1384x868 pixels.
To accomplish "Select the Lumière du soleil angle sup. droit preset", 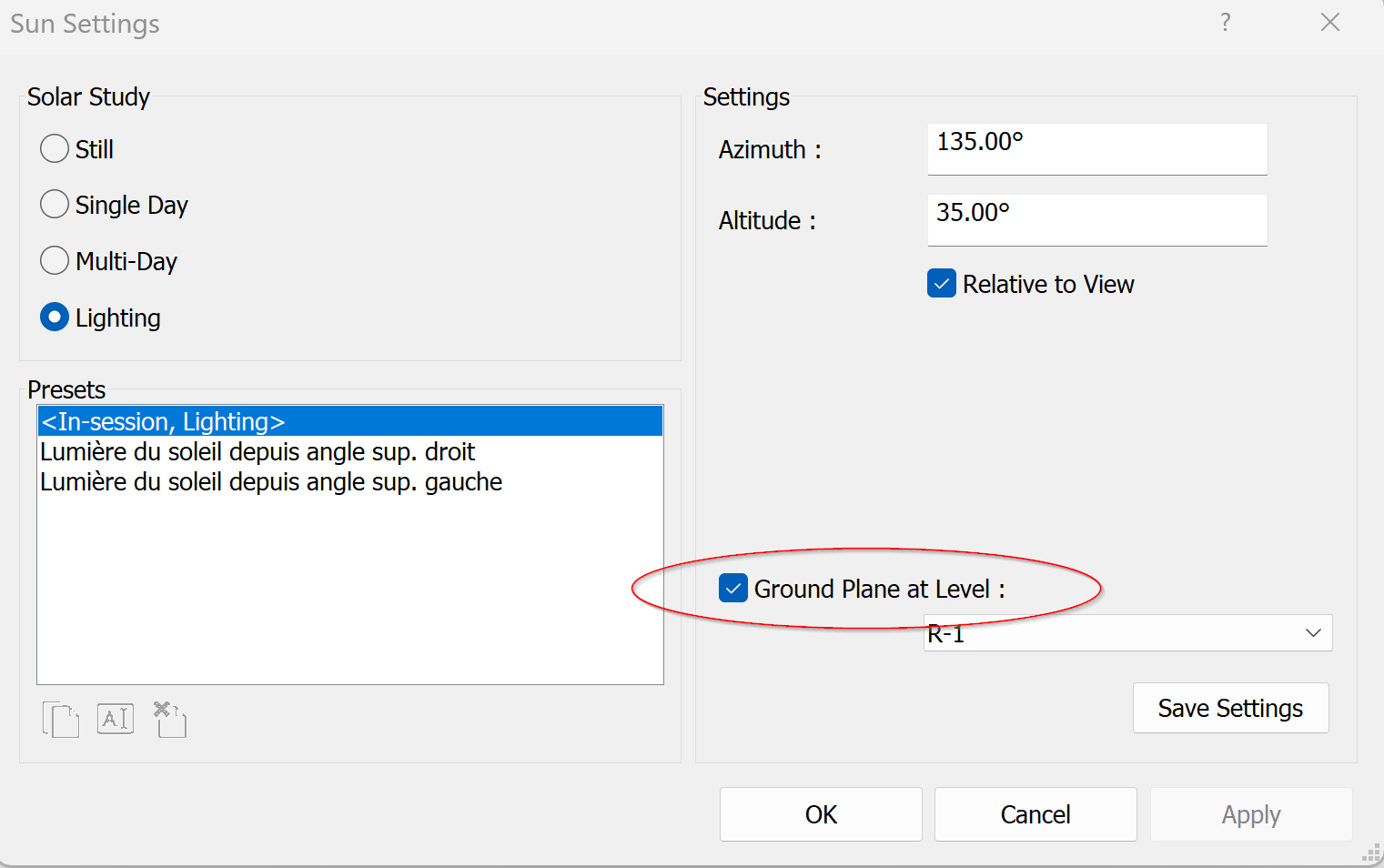I will click(x=349, y=451).
